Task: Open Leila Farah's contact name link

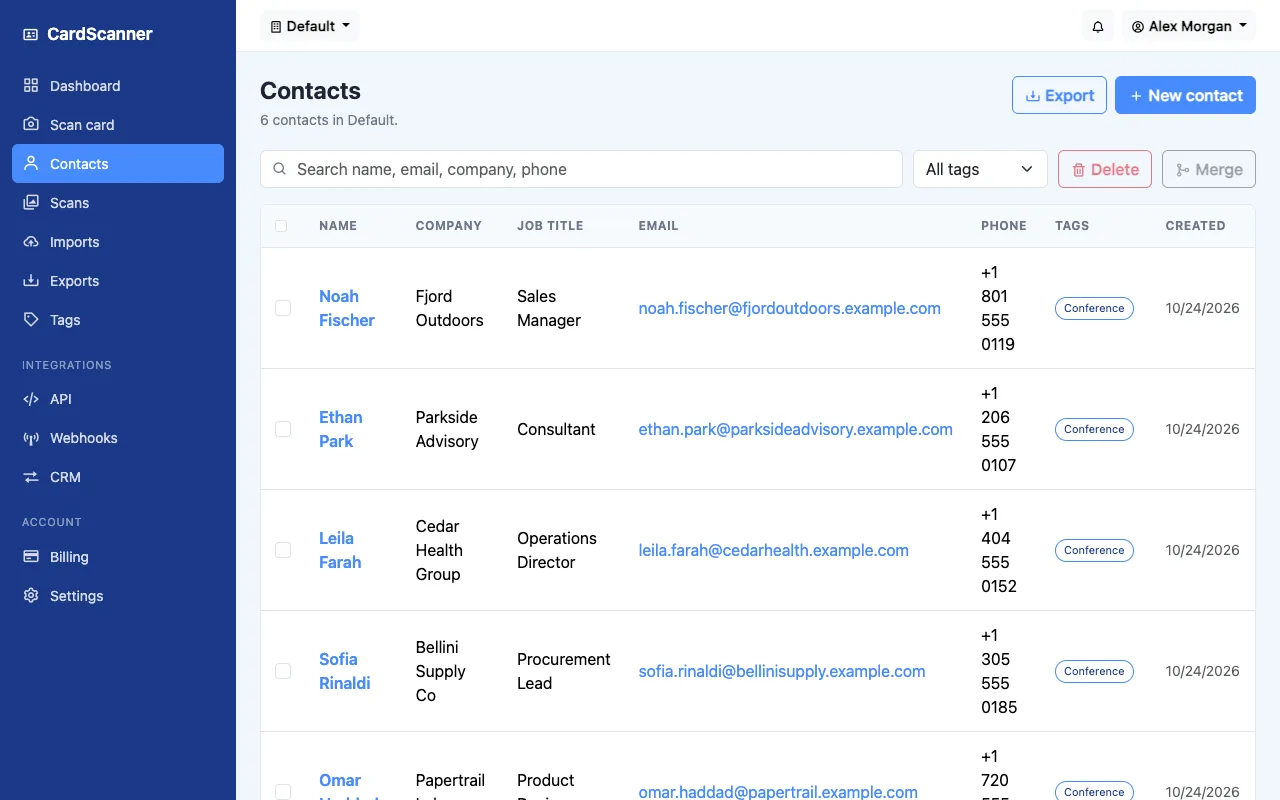Action: (x=340, y=550)
